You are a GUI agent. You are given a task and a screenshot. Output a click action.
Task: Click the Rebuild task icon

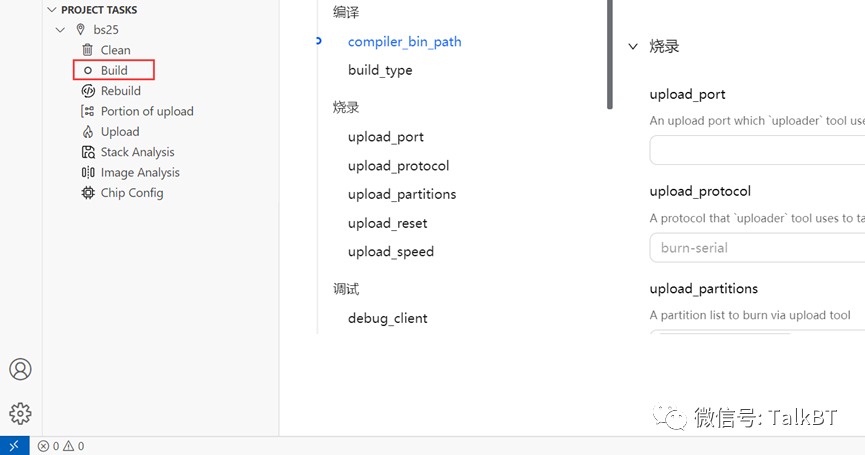tap(88, 91)
